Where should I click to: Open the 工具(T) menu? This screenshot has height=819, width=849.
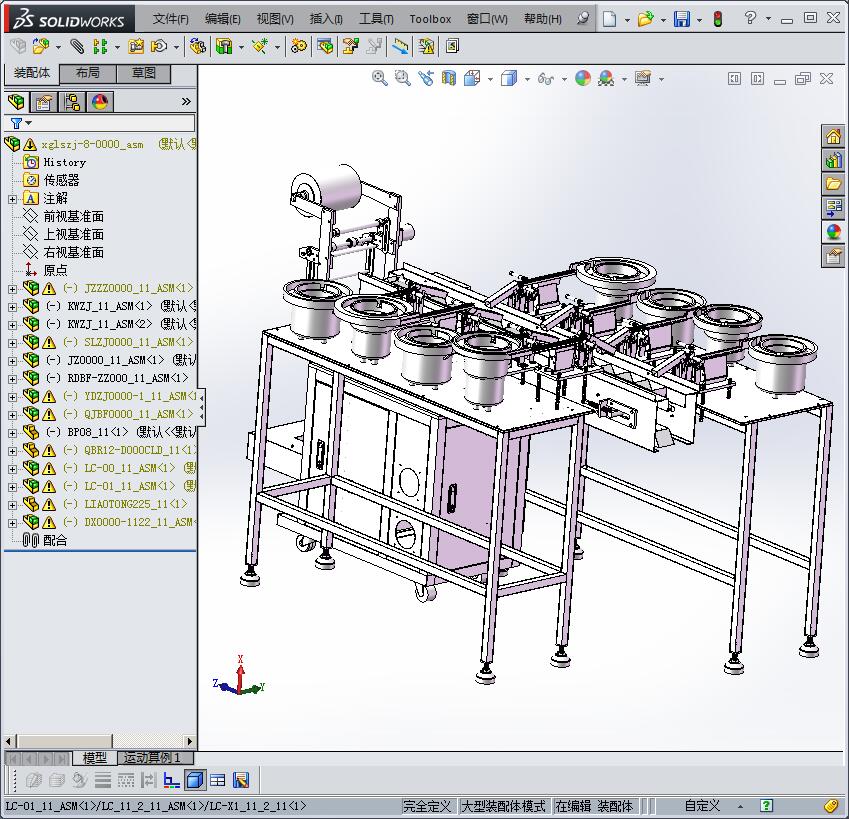pos(376,19)
